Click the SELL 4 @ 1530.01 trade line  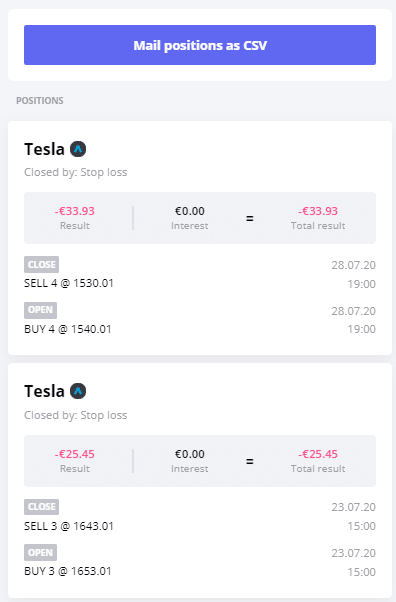(x=69, y=283)
